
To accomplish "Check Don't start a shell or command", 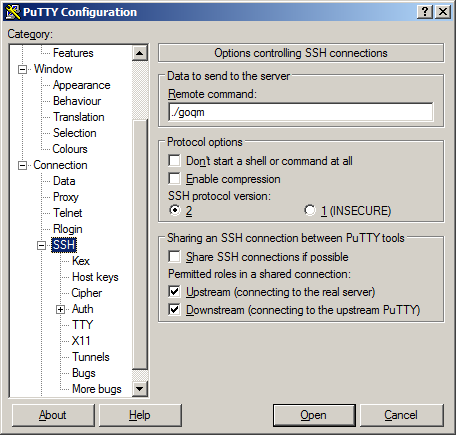I will pyautogui.click(x=175, y=160).
